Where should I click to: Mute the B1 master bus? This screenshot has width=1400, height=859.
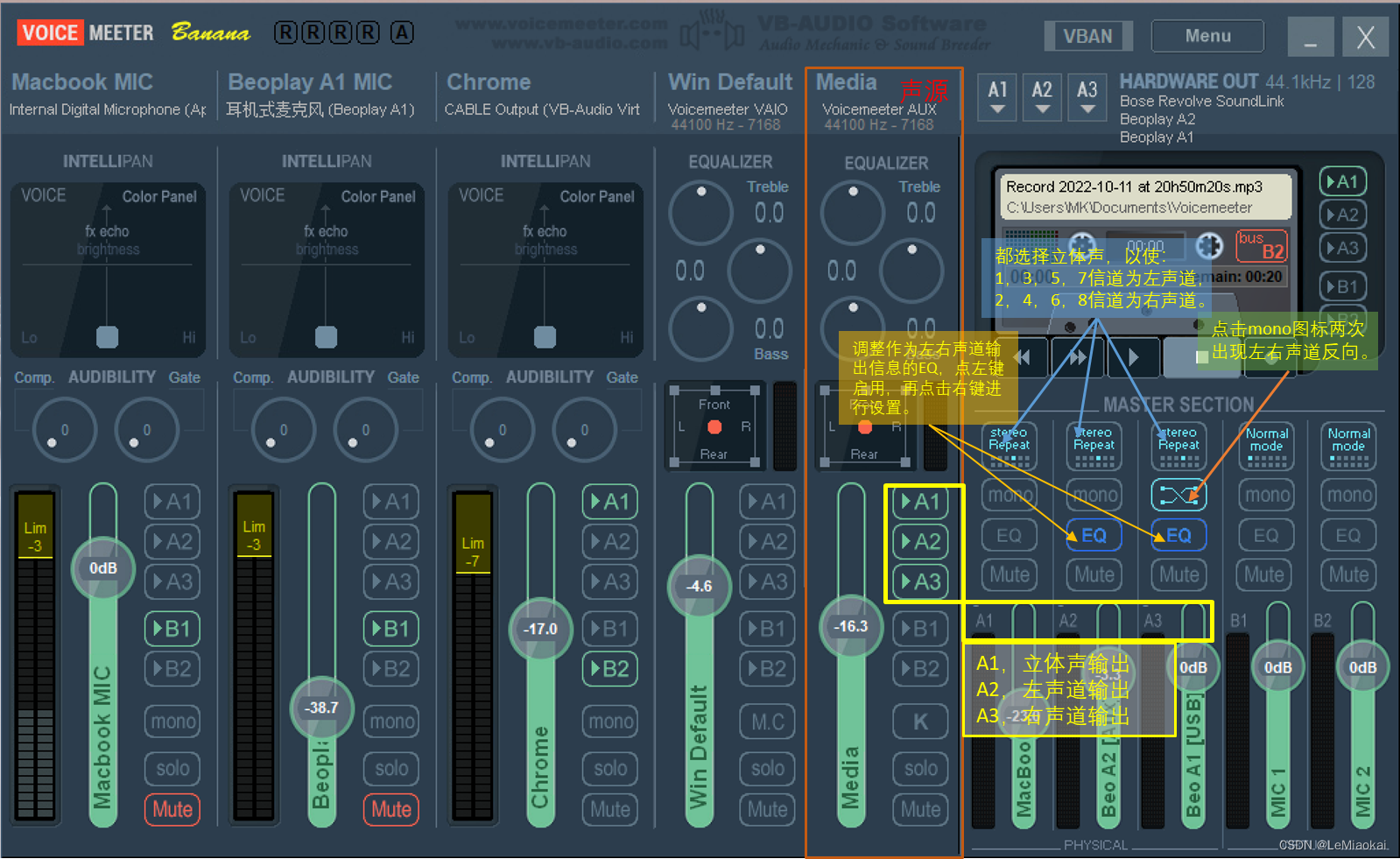1265,575
